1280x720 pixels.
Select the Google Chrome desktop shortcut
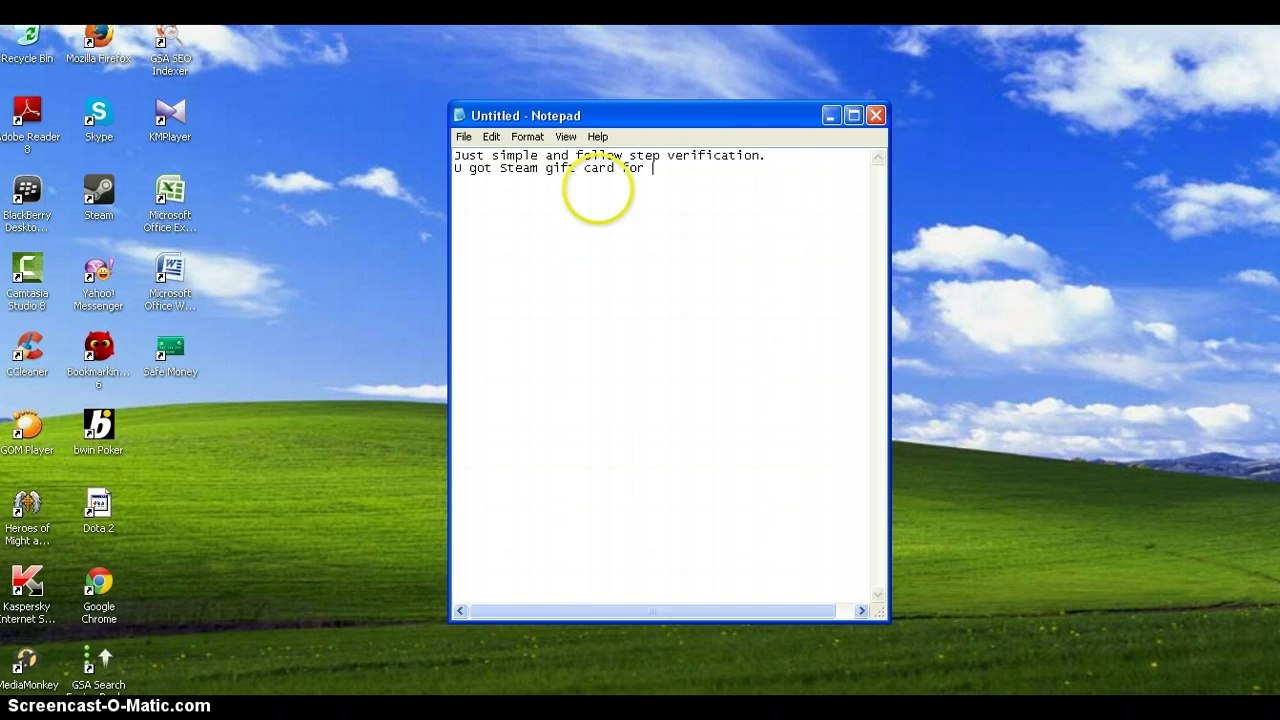pyautogui.click(x=98, y=596)
